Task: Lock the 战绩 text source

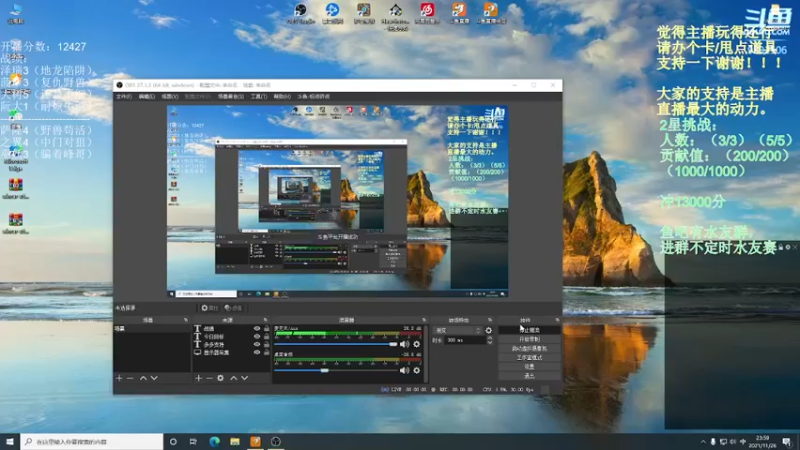Action: pyautogui.click(x=266, y=329)
